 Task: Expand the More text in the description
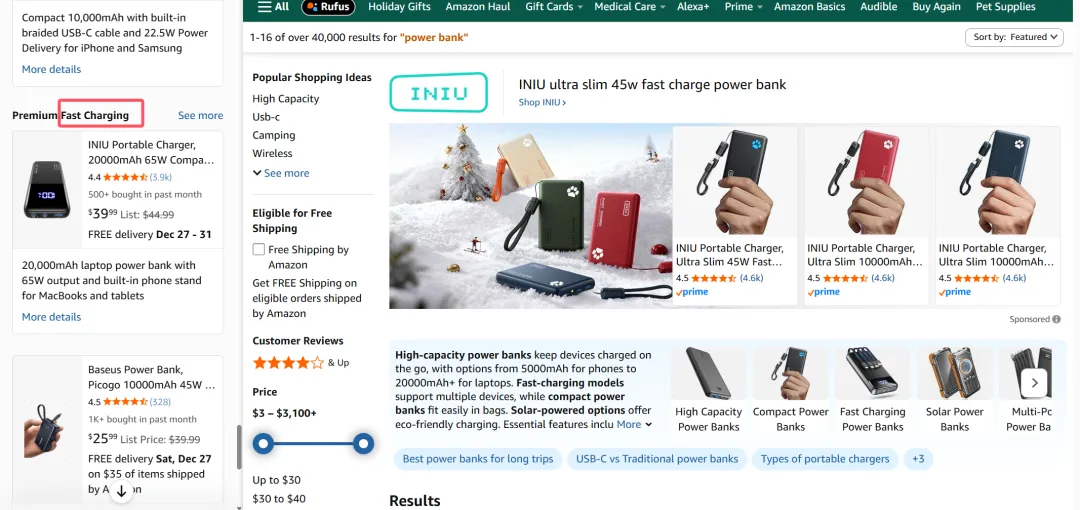634,425
